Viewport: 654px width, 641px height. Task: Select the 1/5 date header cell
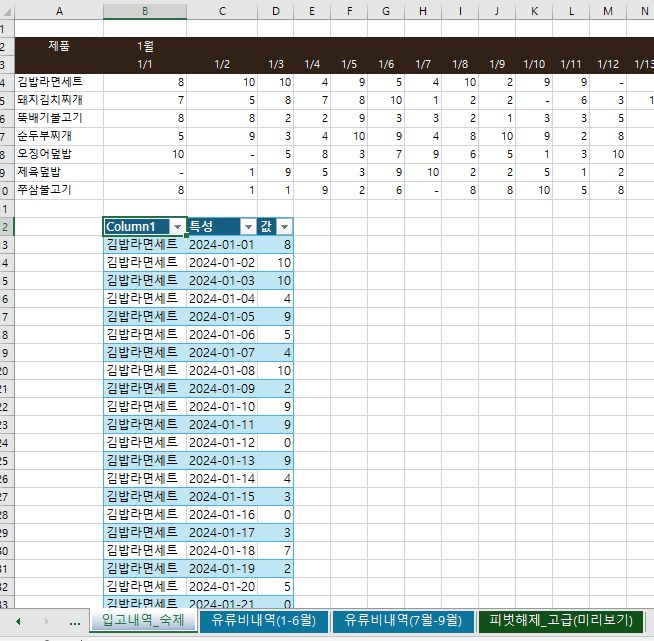coord(349,64)
